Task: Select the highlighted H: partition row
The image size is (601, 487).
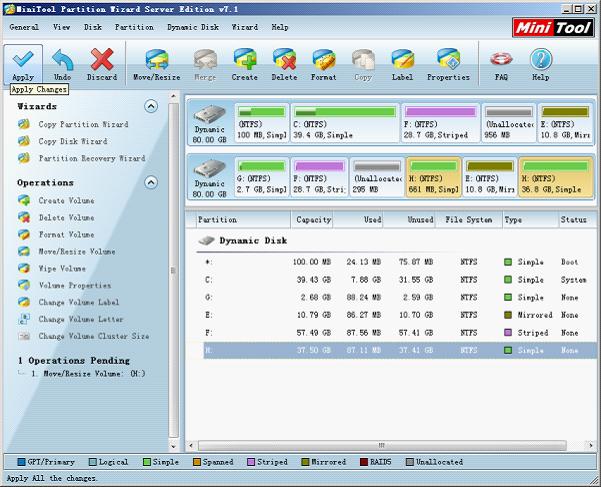Action: (400, 350)
